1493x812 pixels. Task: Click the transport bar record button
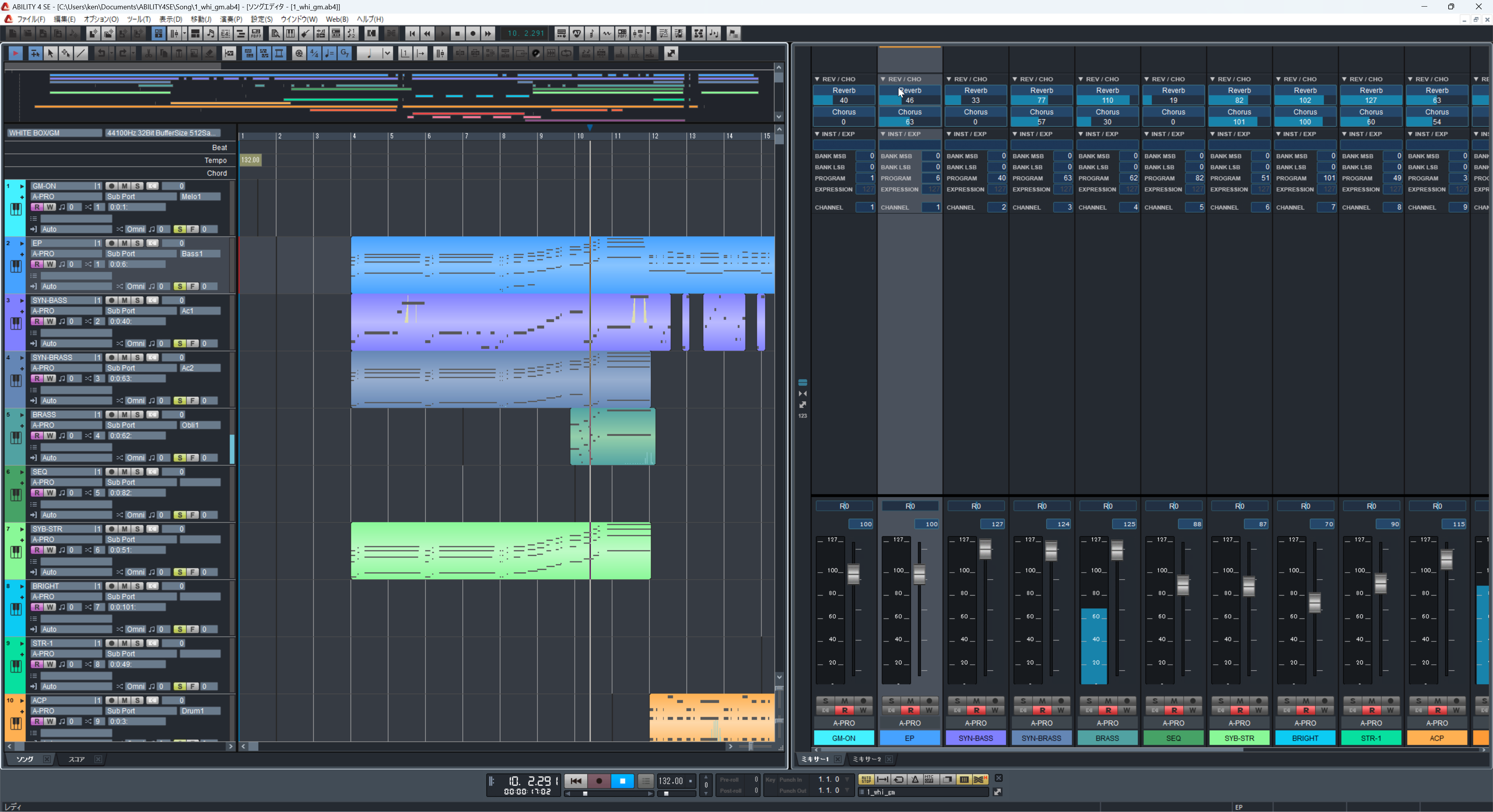[599, 781]
